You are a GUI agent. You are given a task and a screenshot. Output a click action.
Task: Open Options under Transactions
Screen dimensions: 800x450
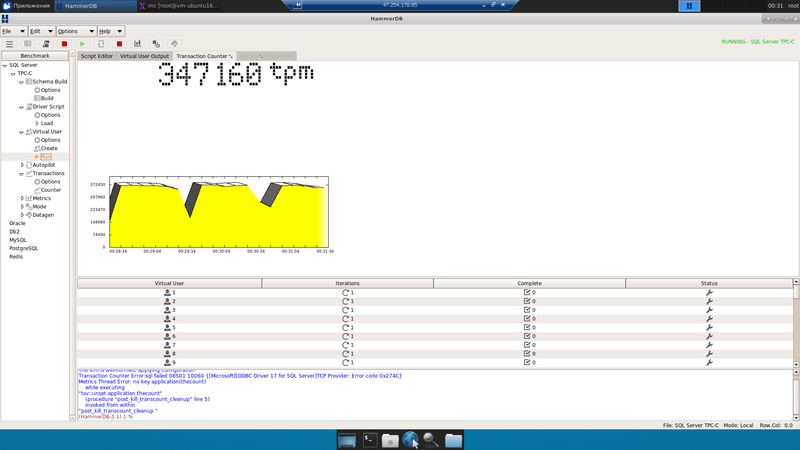(x=47, y=182)
